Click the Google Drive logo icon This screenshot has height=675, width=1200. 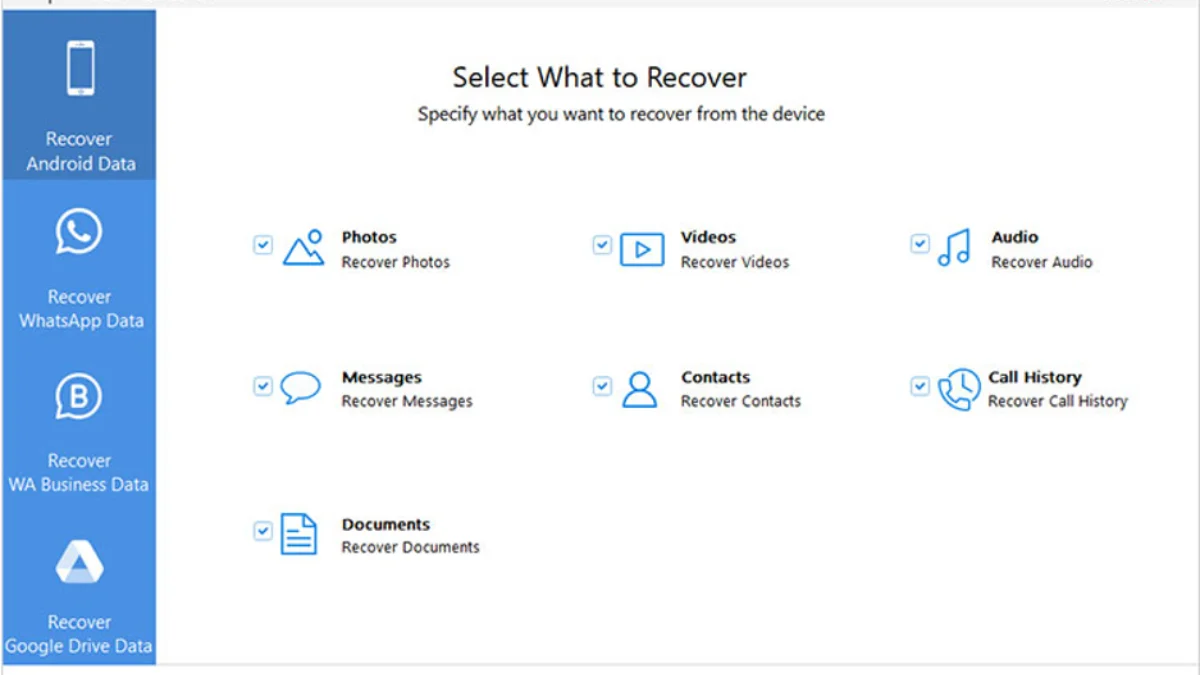[x=79, y=561]
